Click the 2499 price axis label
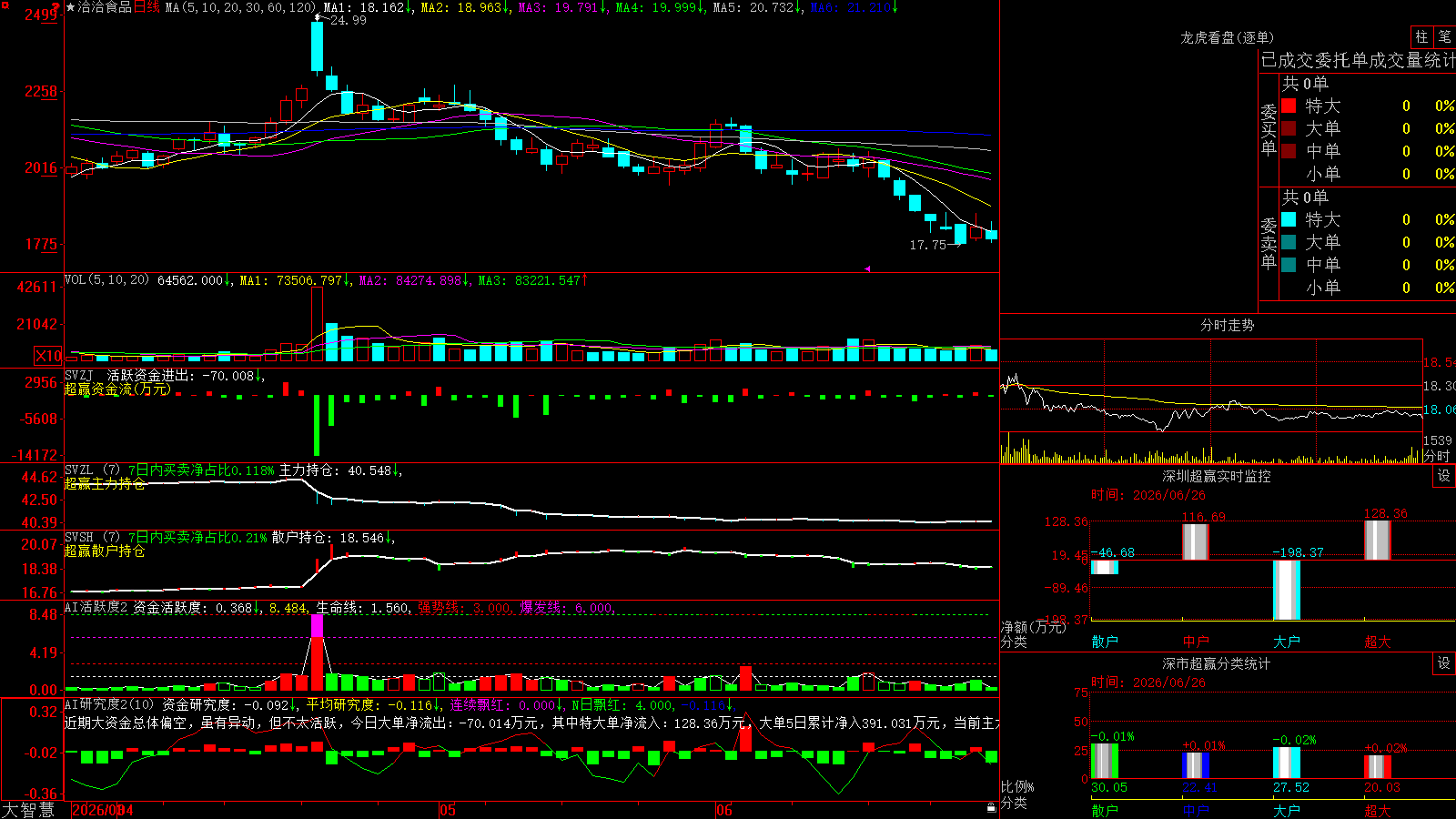This screenshot has width=1456, height=819. pos(41,15)
